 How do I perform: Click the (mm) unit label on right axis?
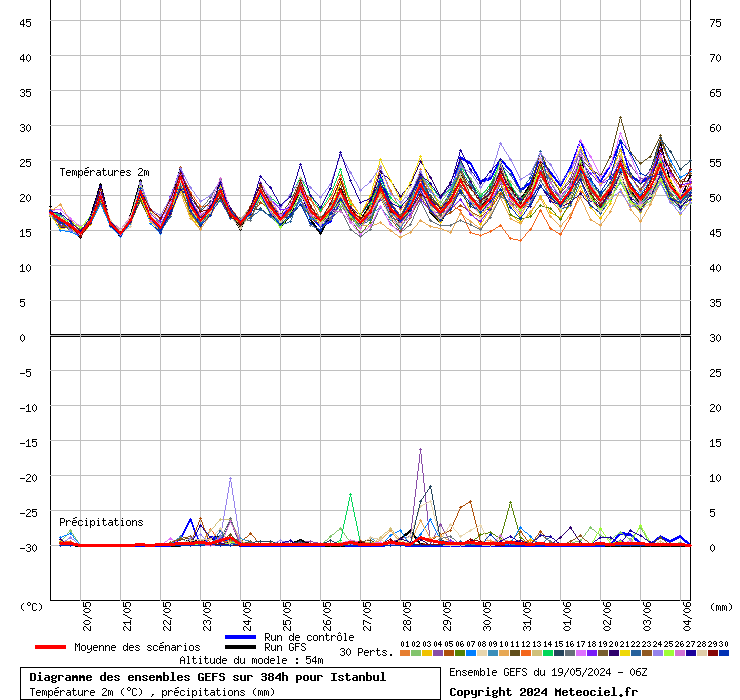721,606
